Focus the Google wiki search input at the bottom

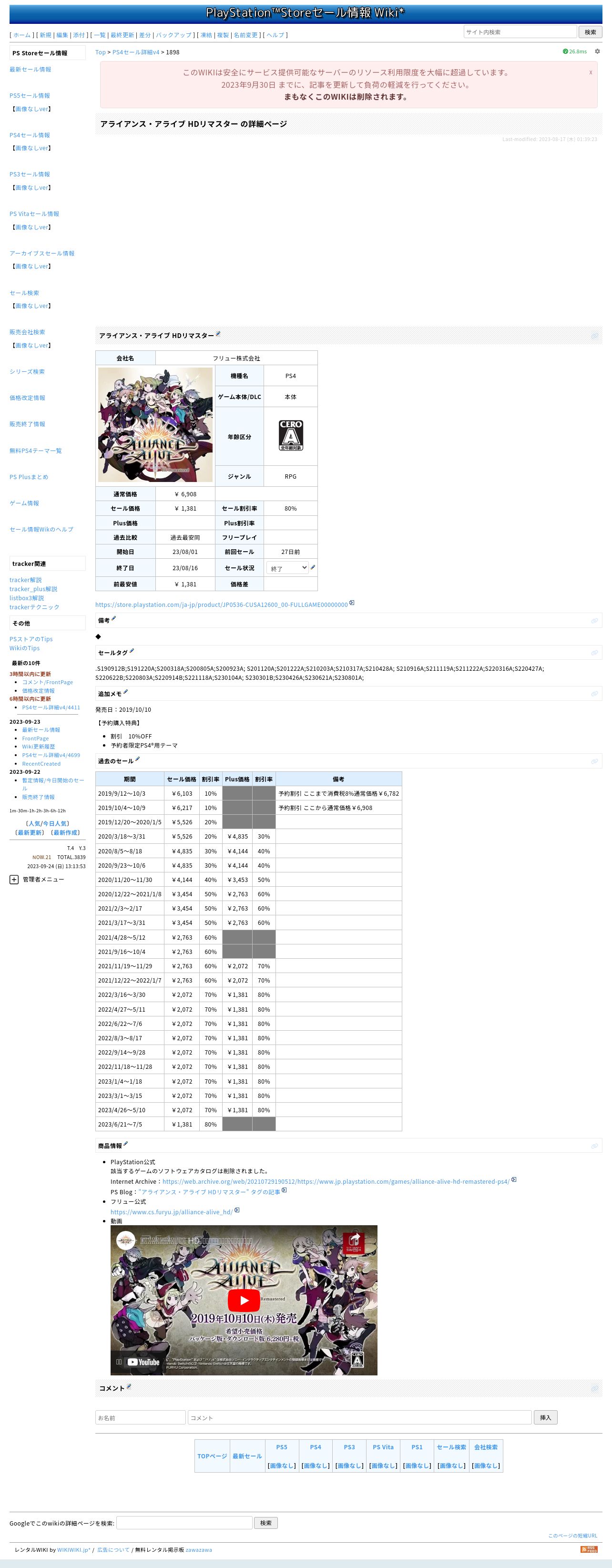[184, 1523]
